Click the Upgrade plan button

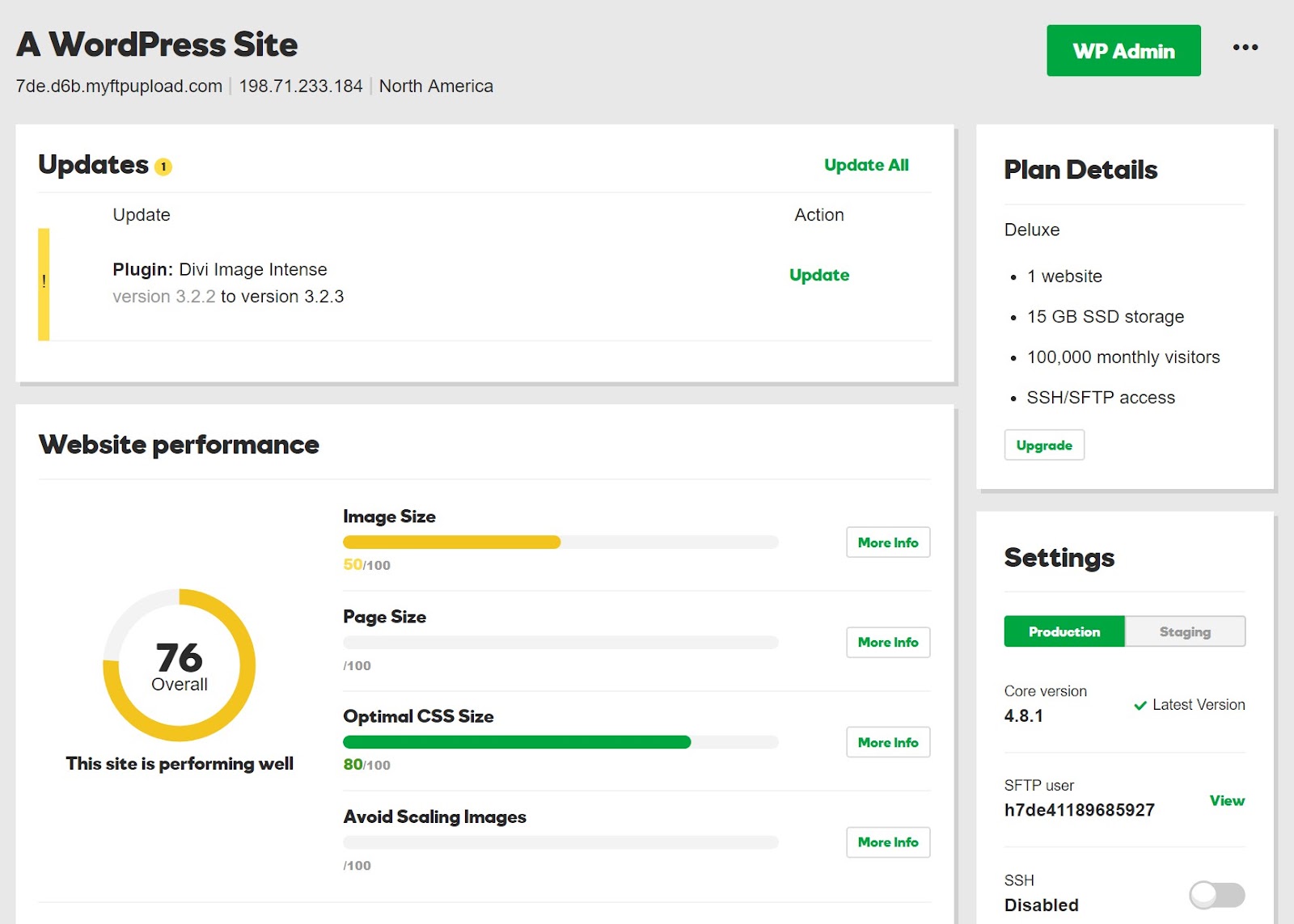click(x=1044, y=445)
